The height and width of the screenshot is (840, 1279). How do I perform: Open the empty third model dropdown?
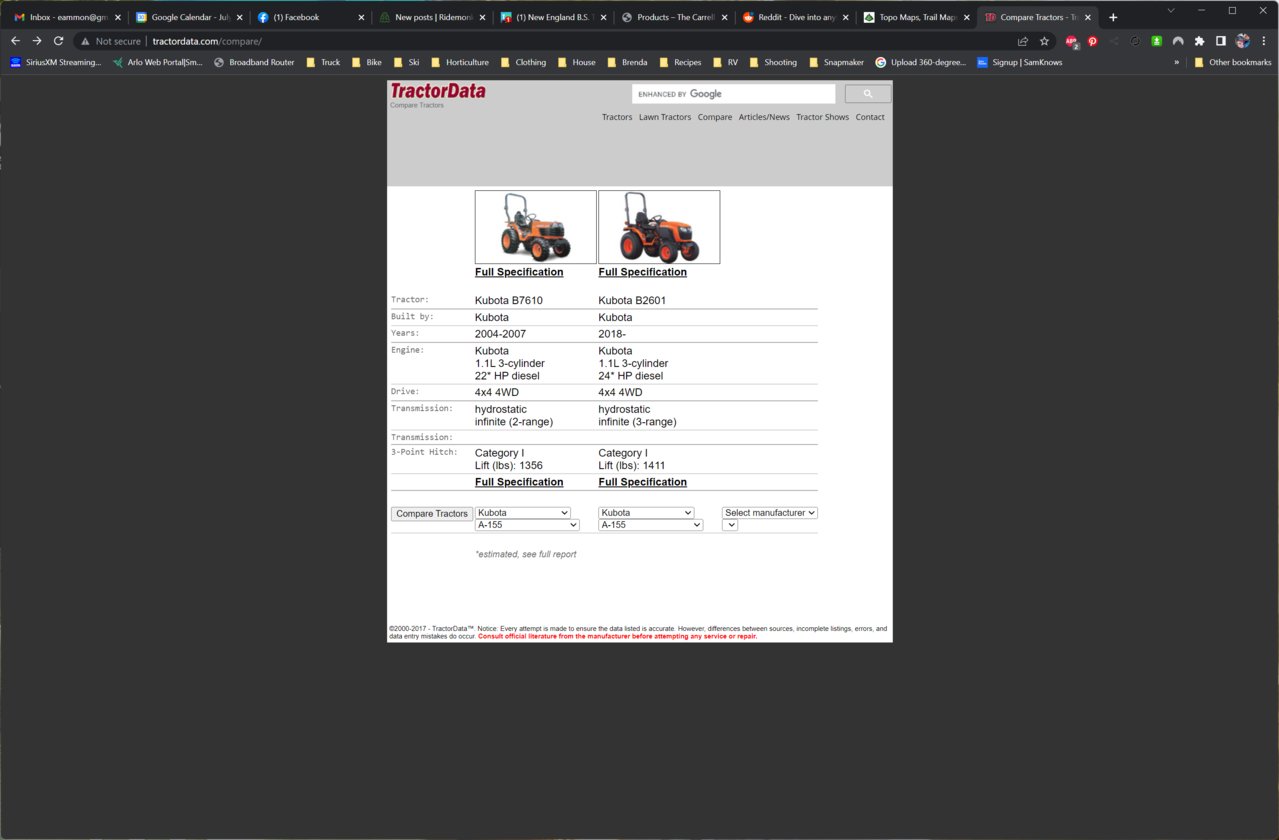click(730, 525)
